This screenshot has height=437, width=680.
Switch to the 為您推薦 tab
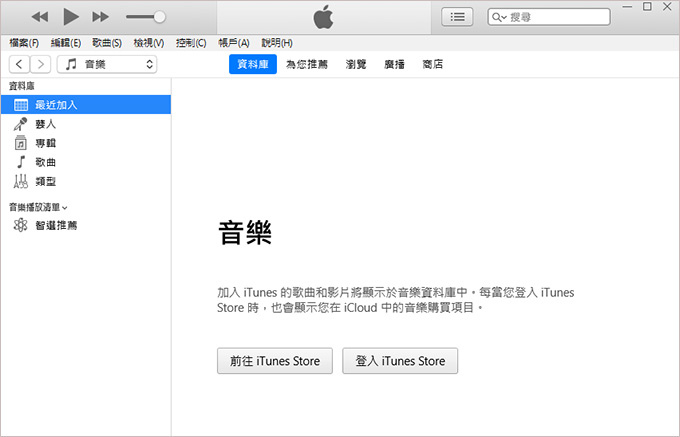click(x=307, y=64)
